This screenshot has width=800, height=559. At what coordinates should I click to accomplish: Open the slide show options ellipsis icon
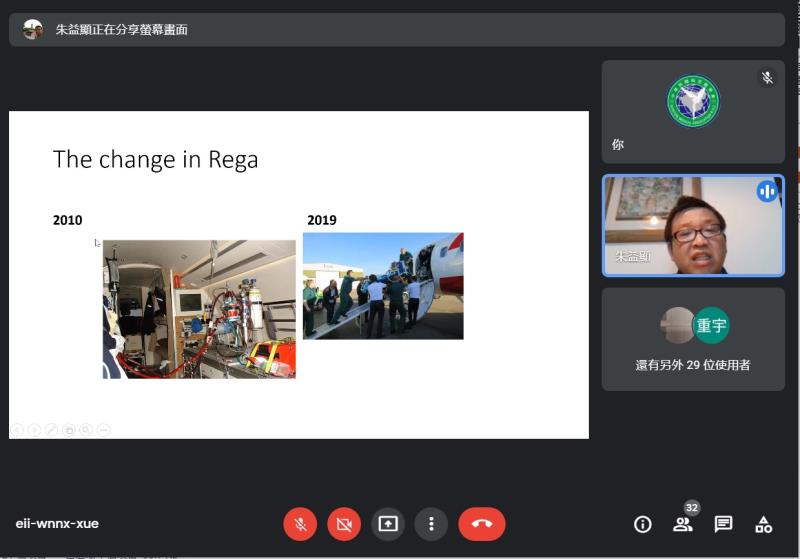coord(103,430)
